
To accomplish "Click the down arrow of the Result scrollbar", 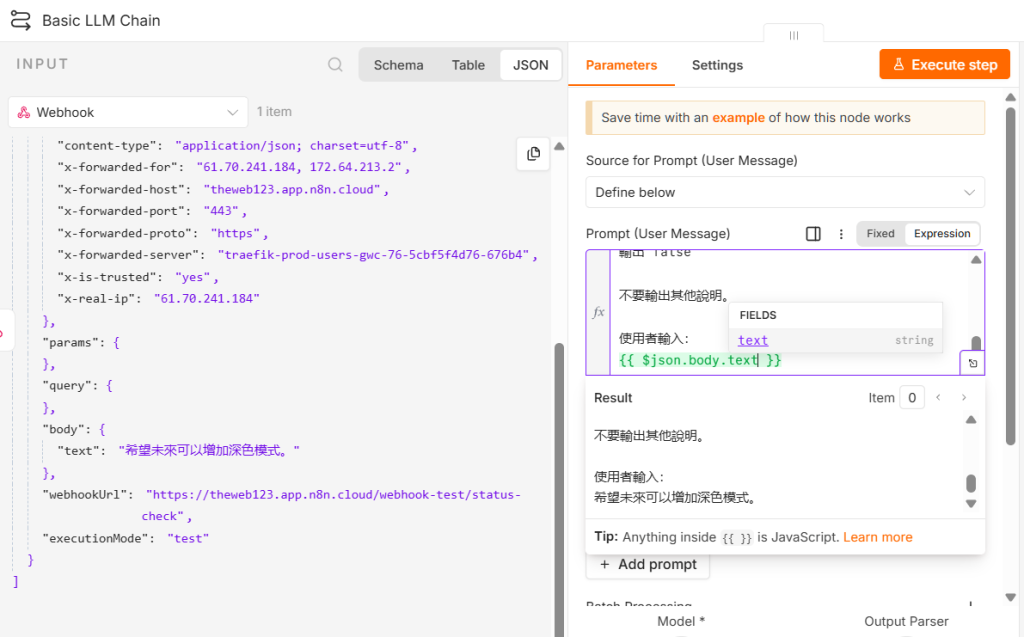I will (x=971, y=504).
